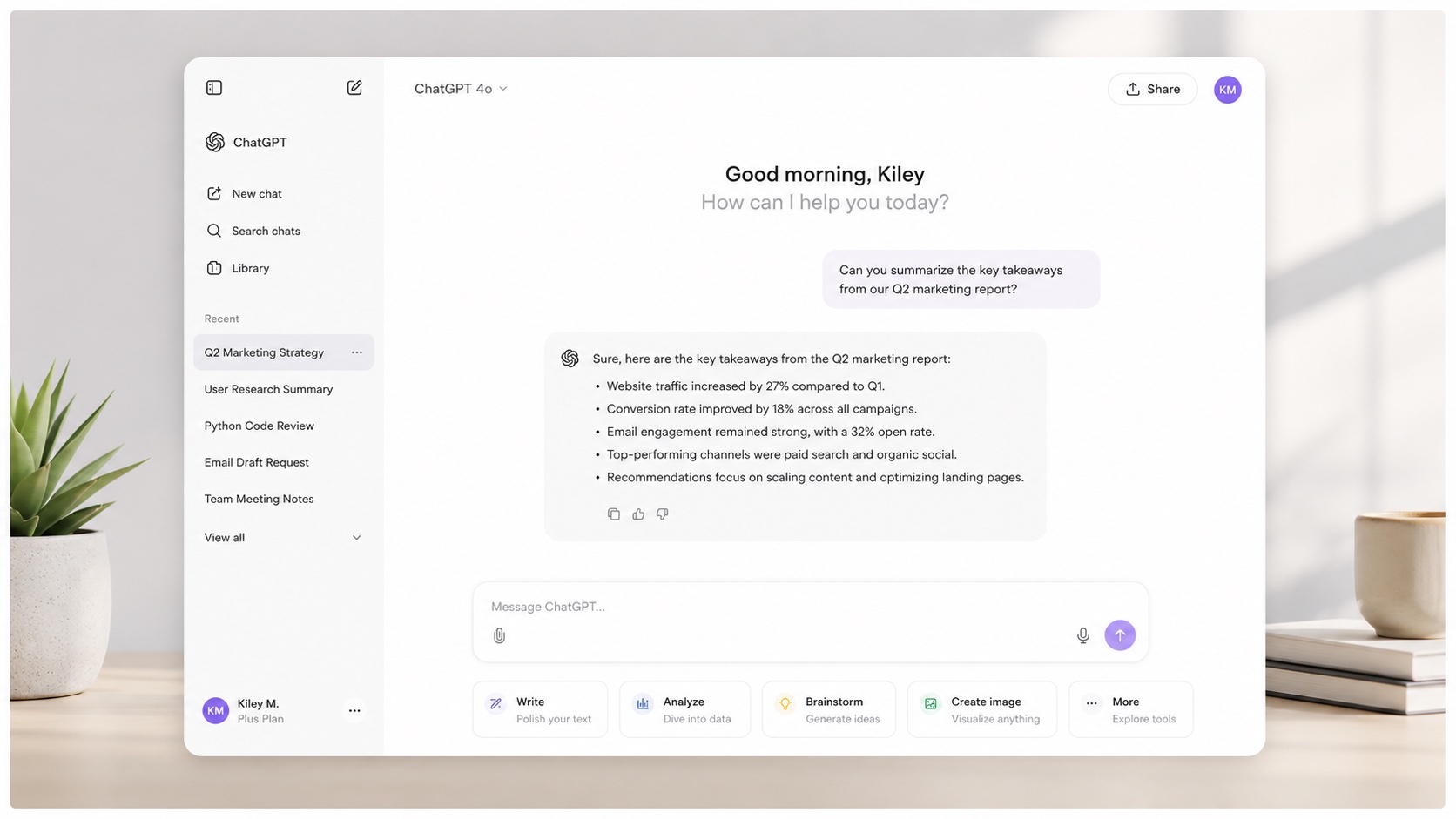Collapse the sidebar with the panel icon
Image resolution: width=1456 pixels, height=819 pixels.
(x=214, y=88)
